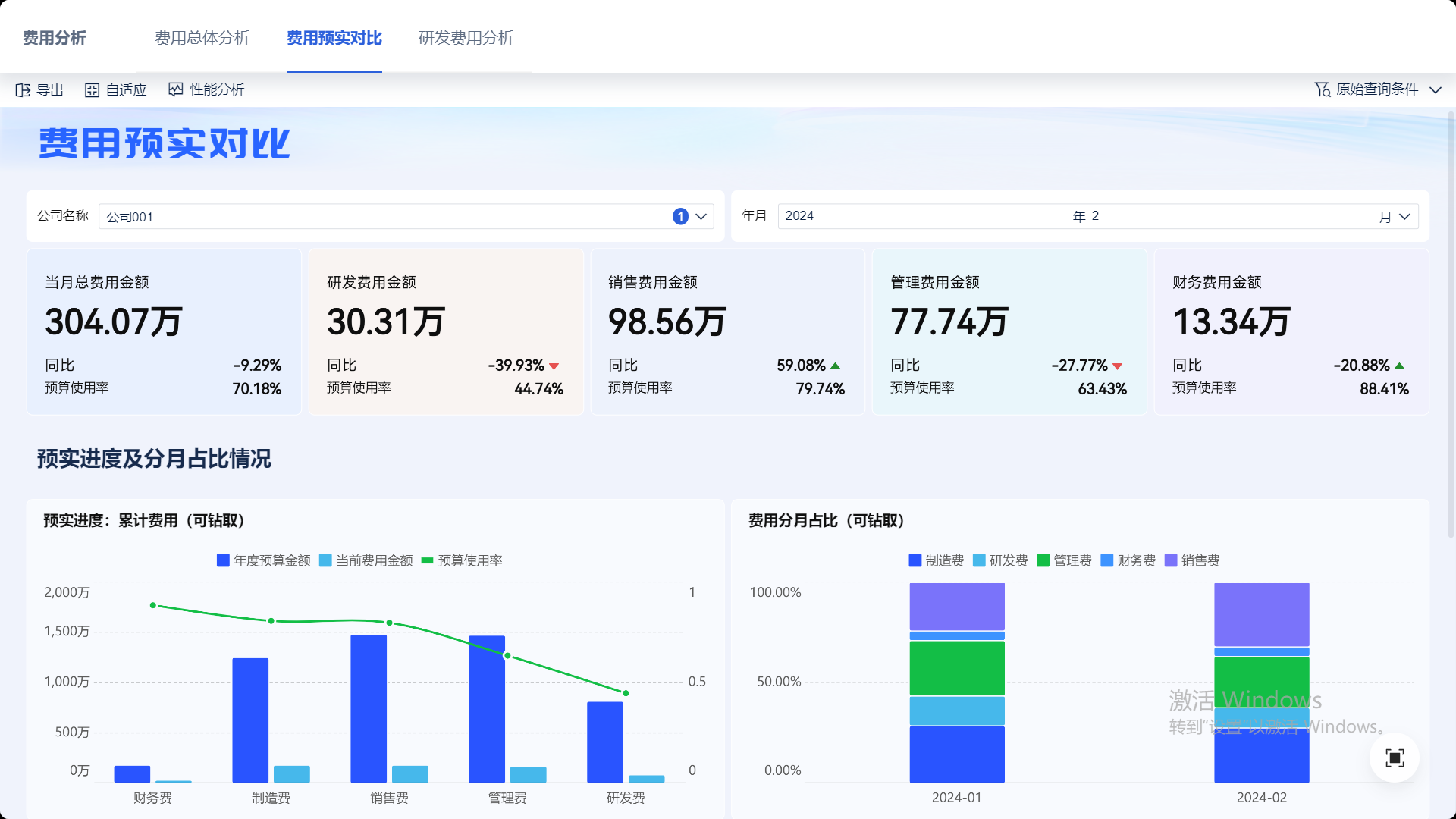Viewport: 1456px width, 819px height.
Task: Toggle 预算使用率 line legend
Action: click(427, 560)
